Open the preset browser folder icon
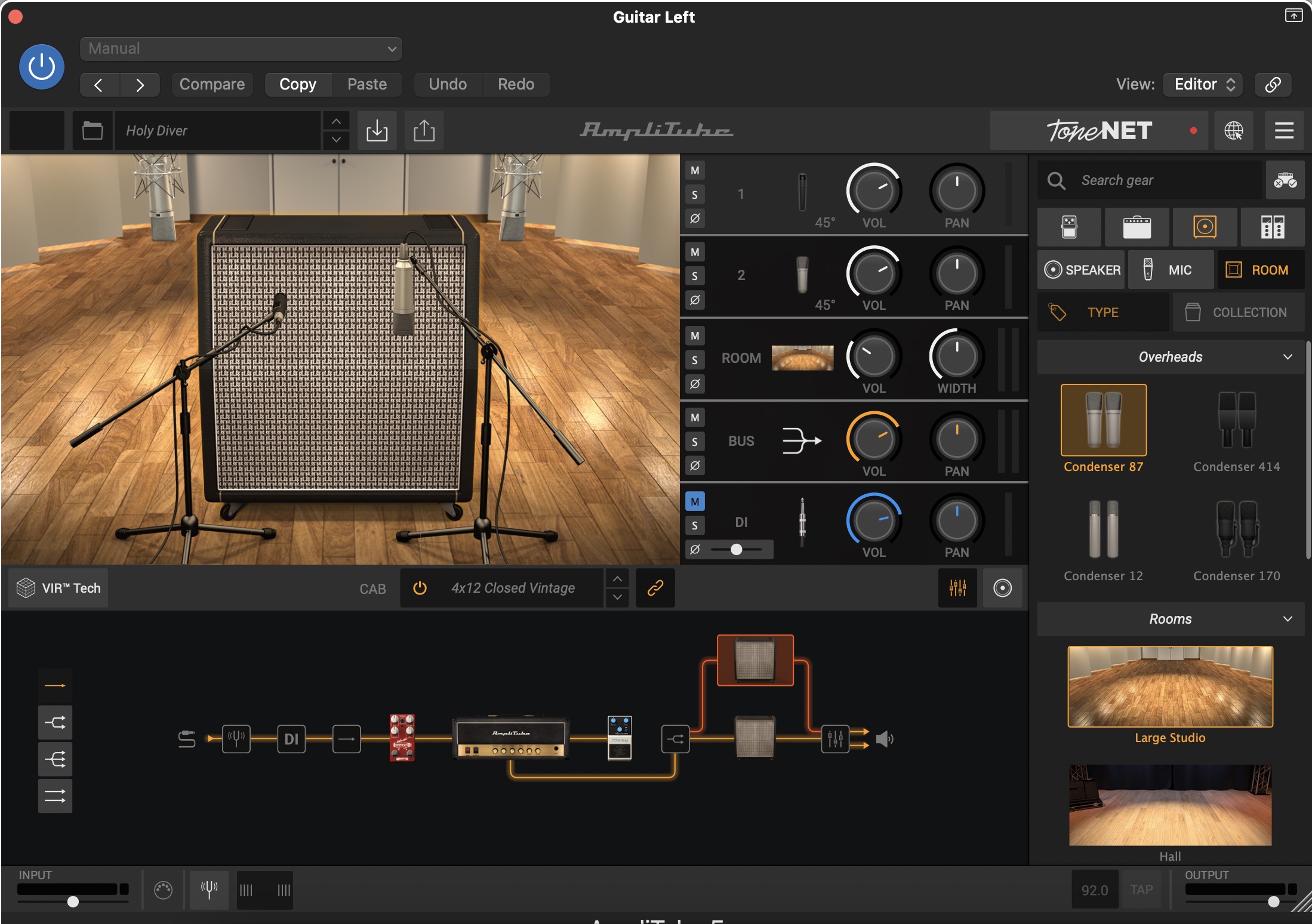 pyautogui.click(x=93, y=130)
